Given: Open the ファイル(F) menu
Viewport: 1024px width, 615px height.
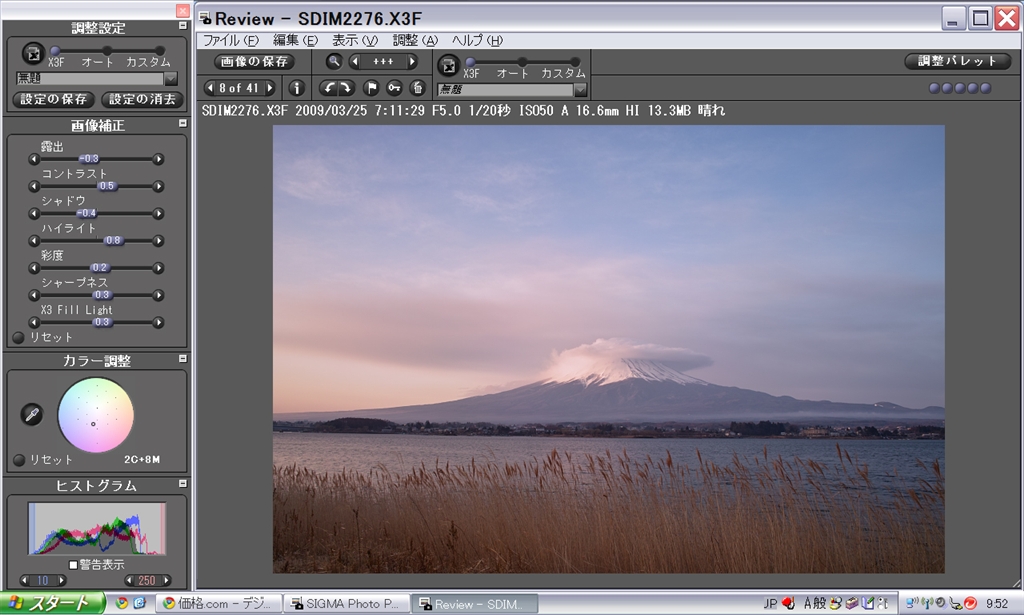Looking at the screenshot, I should (x=230, y=40).
